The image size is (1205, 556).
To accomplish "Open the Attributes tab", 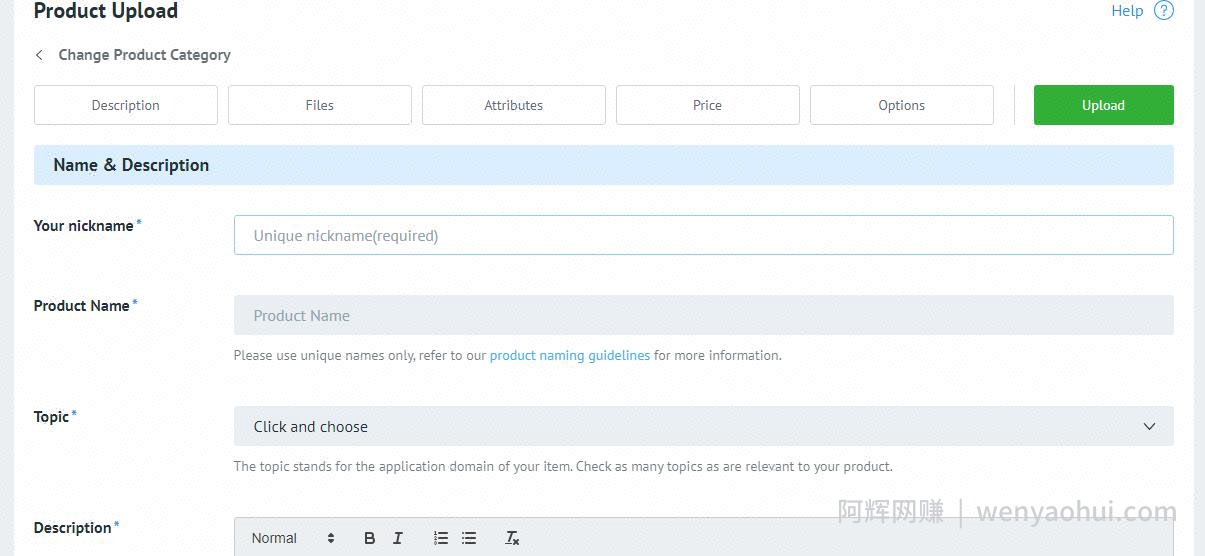I will 514,105.
